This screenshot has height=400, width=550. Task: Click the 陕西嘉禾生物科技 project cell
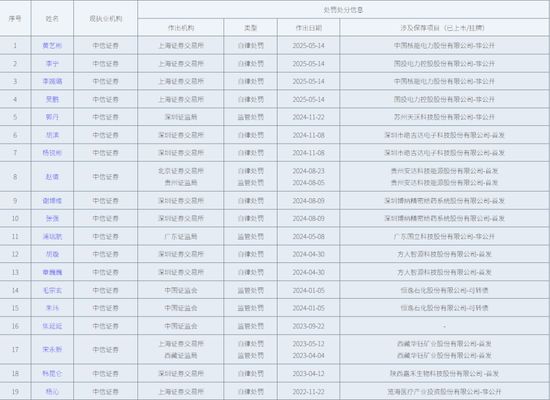444,374
